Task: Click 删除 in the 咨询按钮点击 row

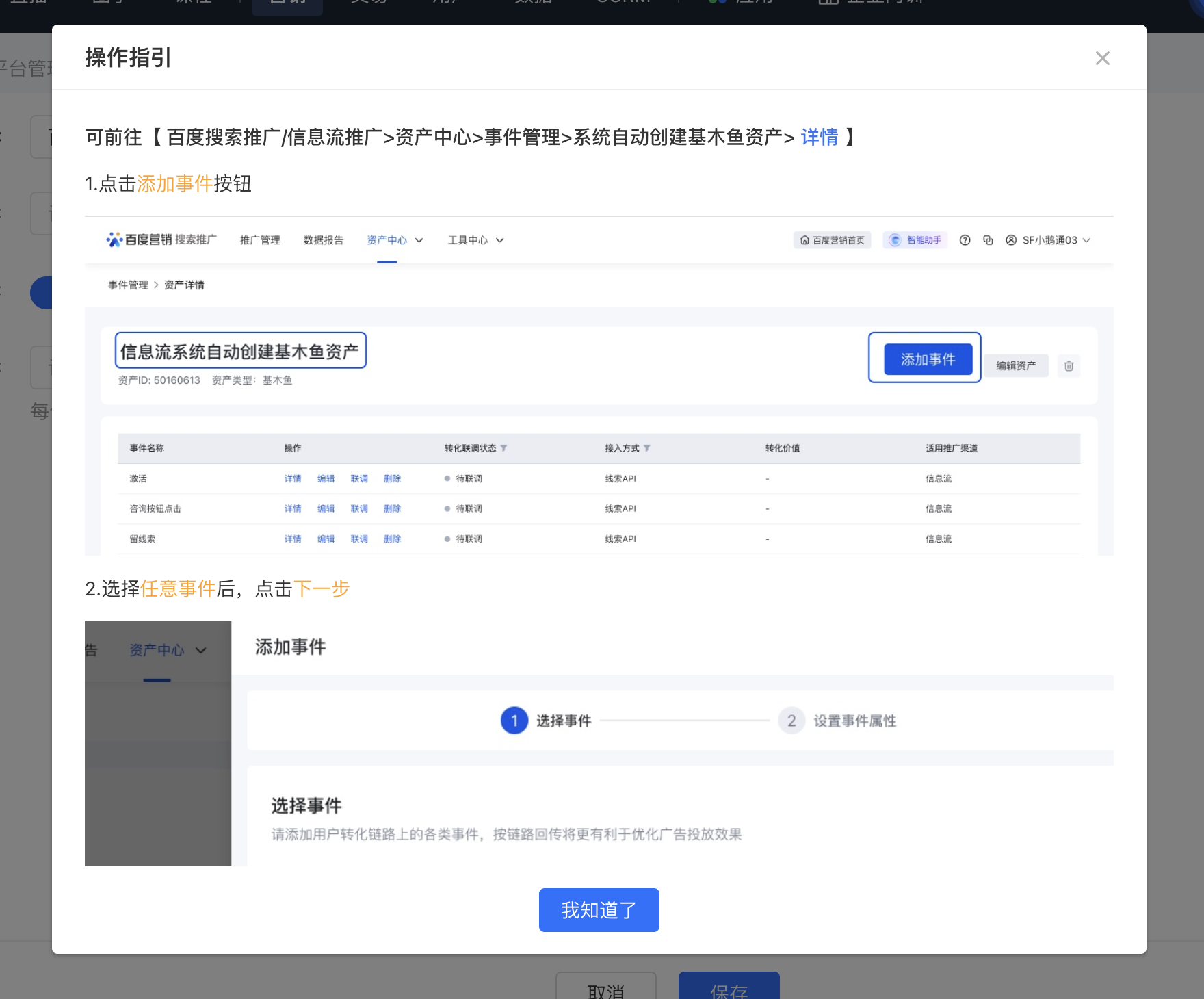Action: coord(392,509)
